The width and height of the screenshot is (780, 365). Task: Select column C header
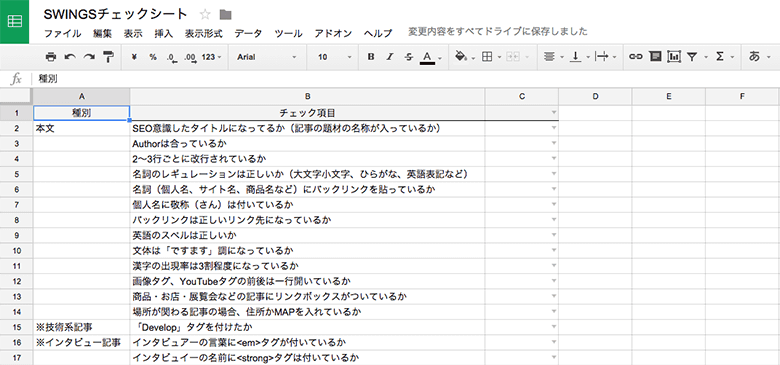click(x=521, y=96)
